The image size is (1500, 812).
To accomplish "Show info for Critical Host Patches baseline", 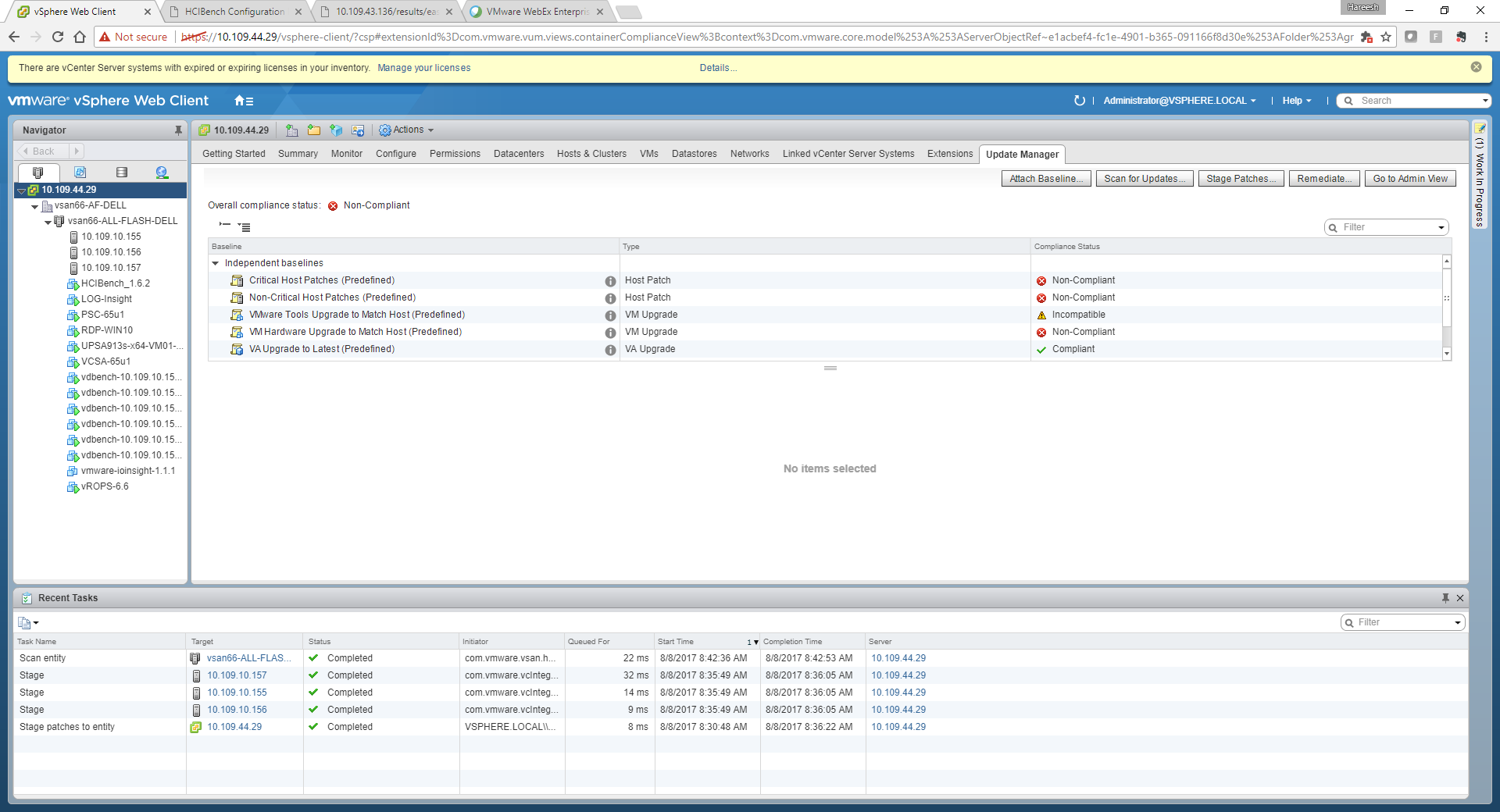I will [x=610, y=281].
